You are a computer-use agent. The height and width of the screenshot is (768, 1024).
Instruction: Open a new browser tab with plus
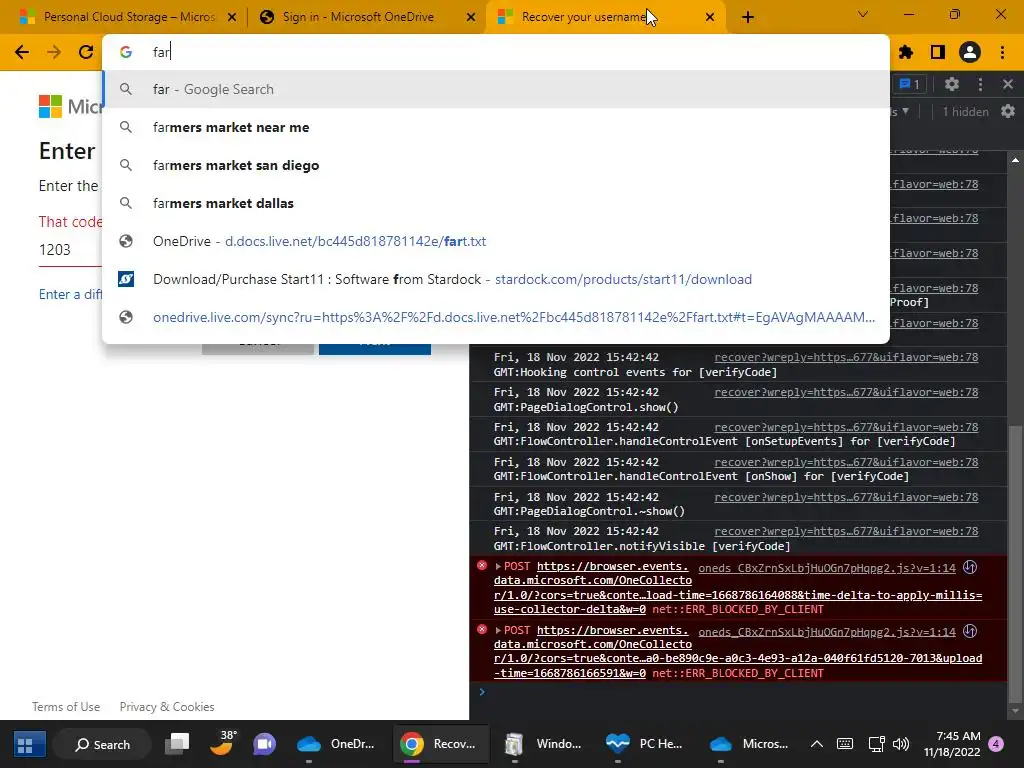click(748, 18)
